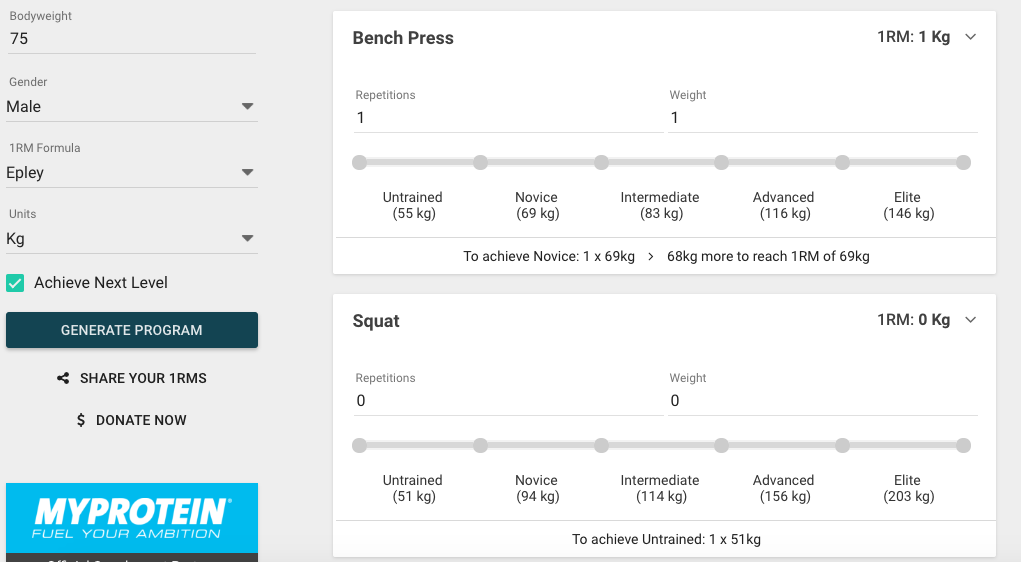Click the Squat slider's Elite end marker
Image resolution: width=1021 pixels, height=562 pixels.
(x=963, y=445)
